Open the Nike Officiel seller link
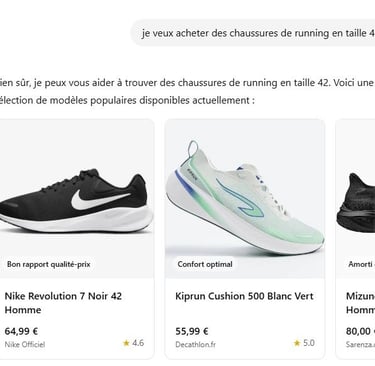Image resolution: width=375 pixels, height=366 pixels. [25, 344]
